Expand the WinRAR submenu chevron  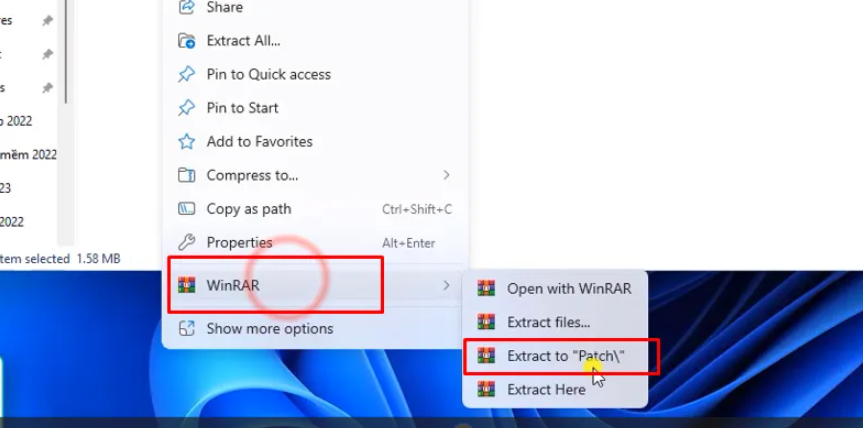[446, 285]
